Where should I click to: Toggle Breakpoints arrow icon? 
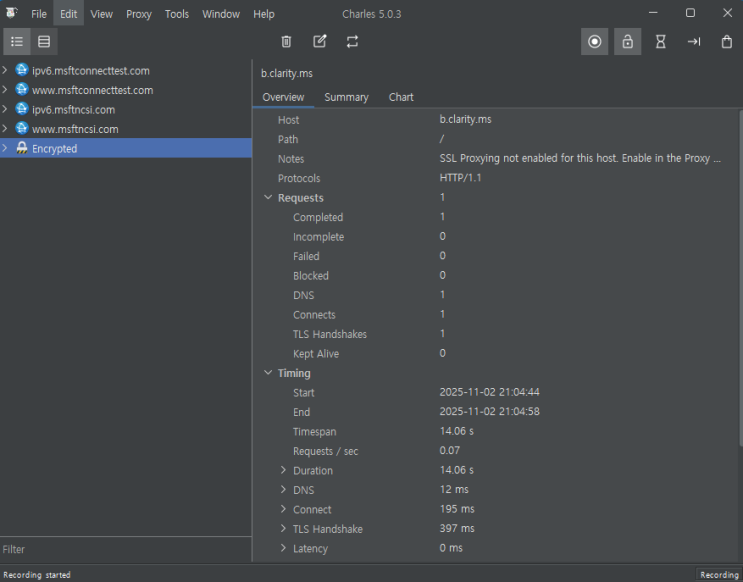(694, 42)
